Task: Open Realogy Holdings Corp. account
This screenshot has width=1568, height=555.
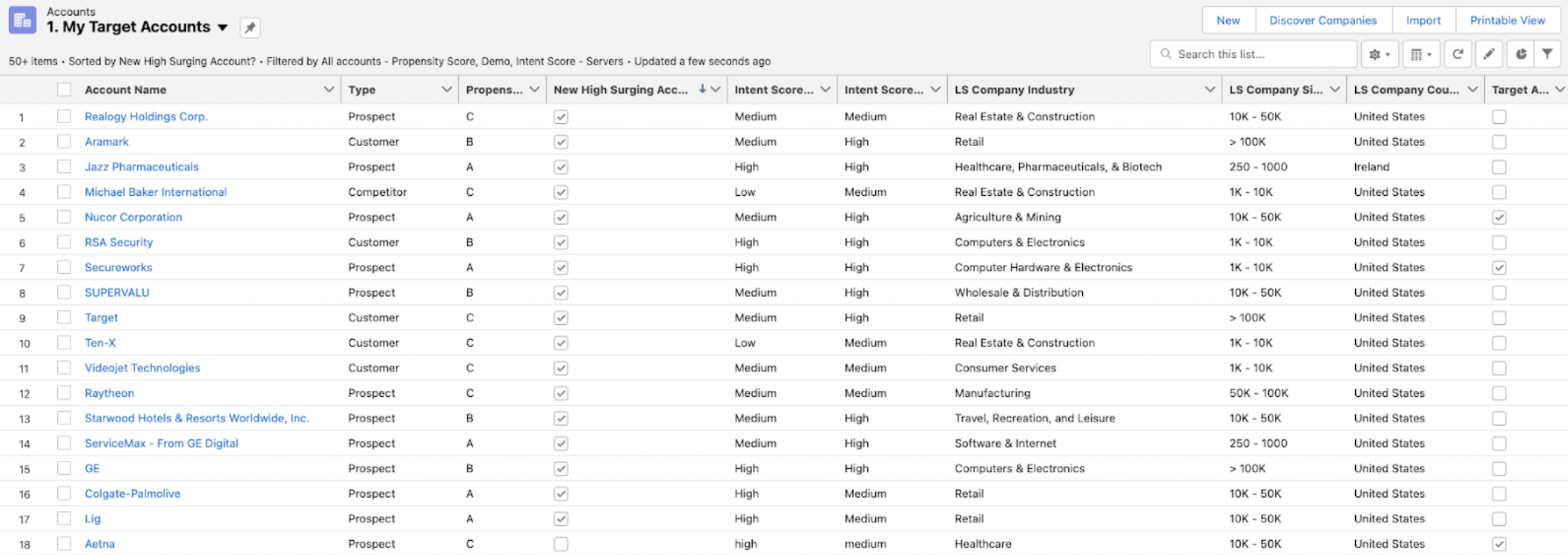Action: (x=146, y=116)
